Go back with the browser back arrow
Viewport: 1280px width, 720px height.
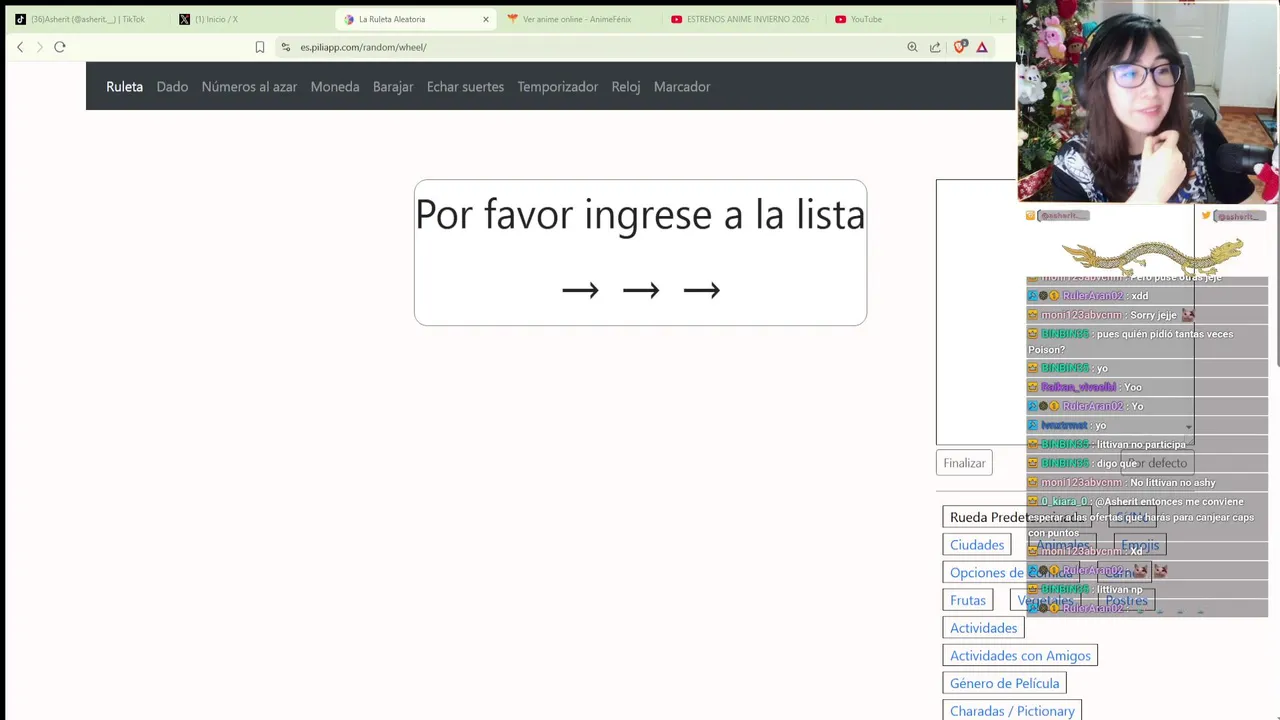pyautogui.click(x=20, y=47)
